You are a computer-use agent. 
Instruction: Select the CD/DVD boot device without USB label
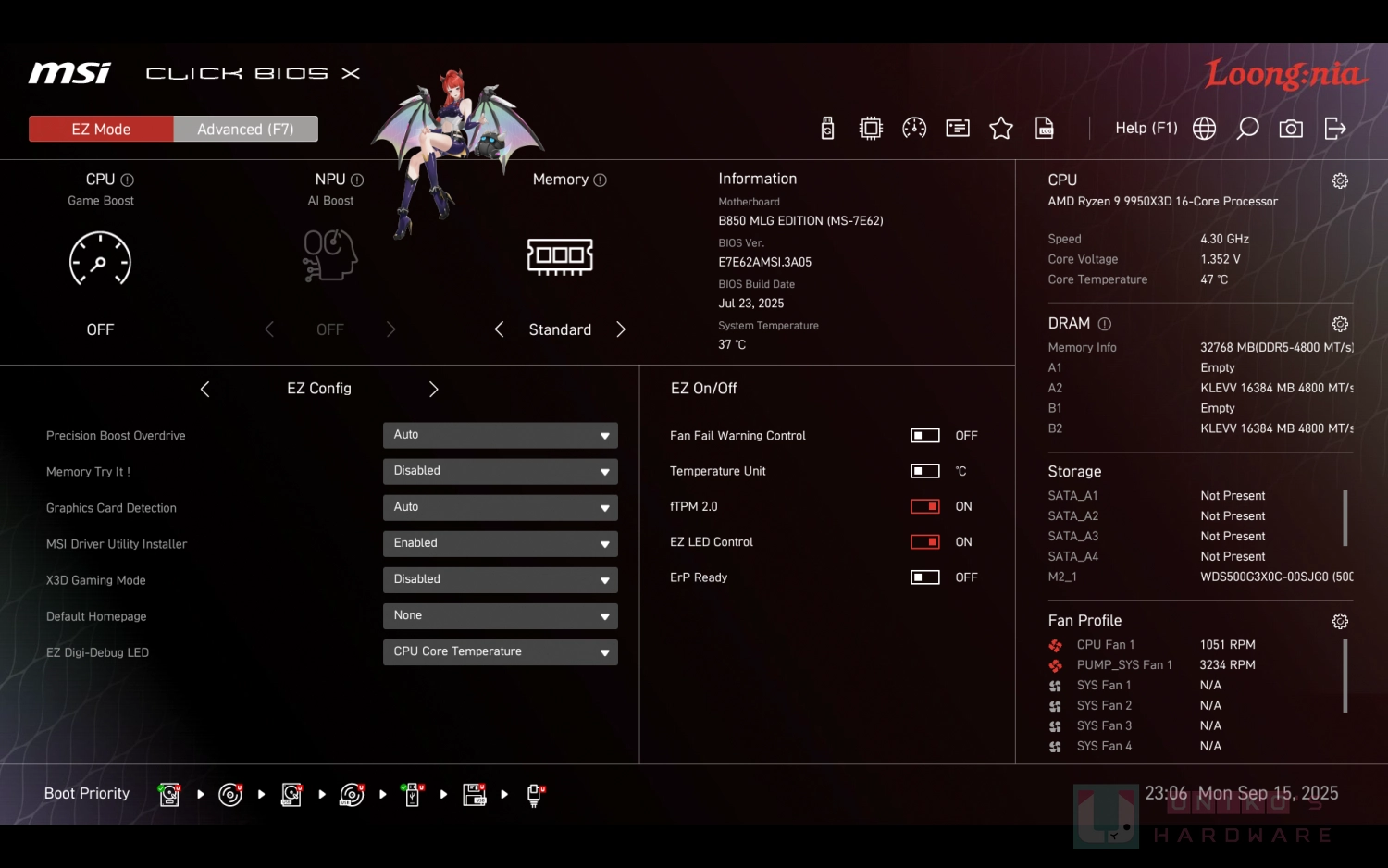230,794
